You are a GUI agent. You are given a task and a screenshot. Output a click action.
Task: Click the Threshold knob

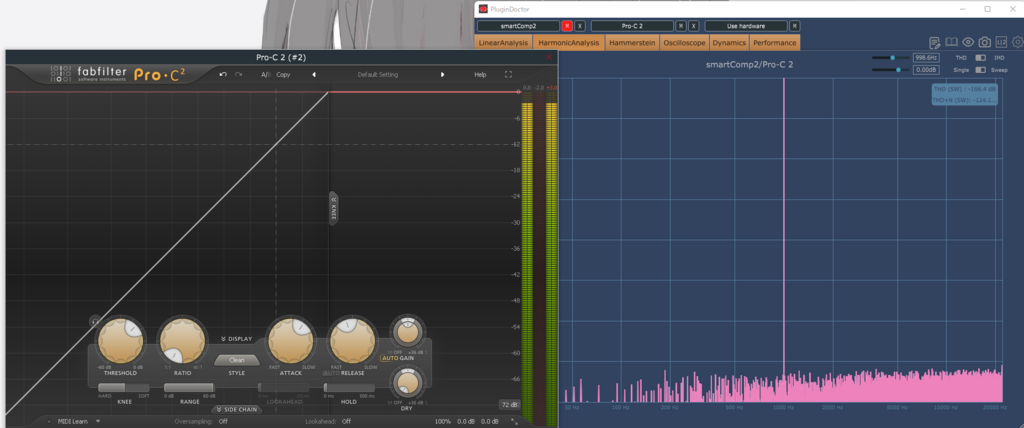pos(121,341)
